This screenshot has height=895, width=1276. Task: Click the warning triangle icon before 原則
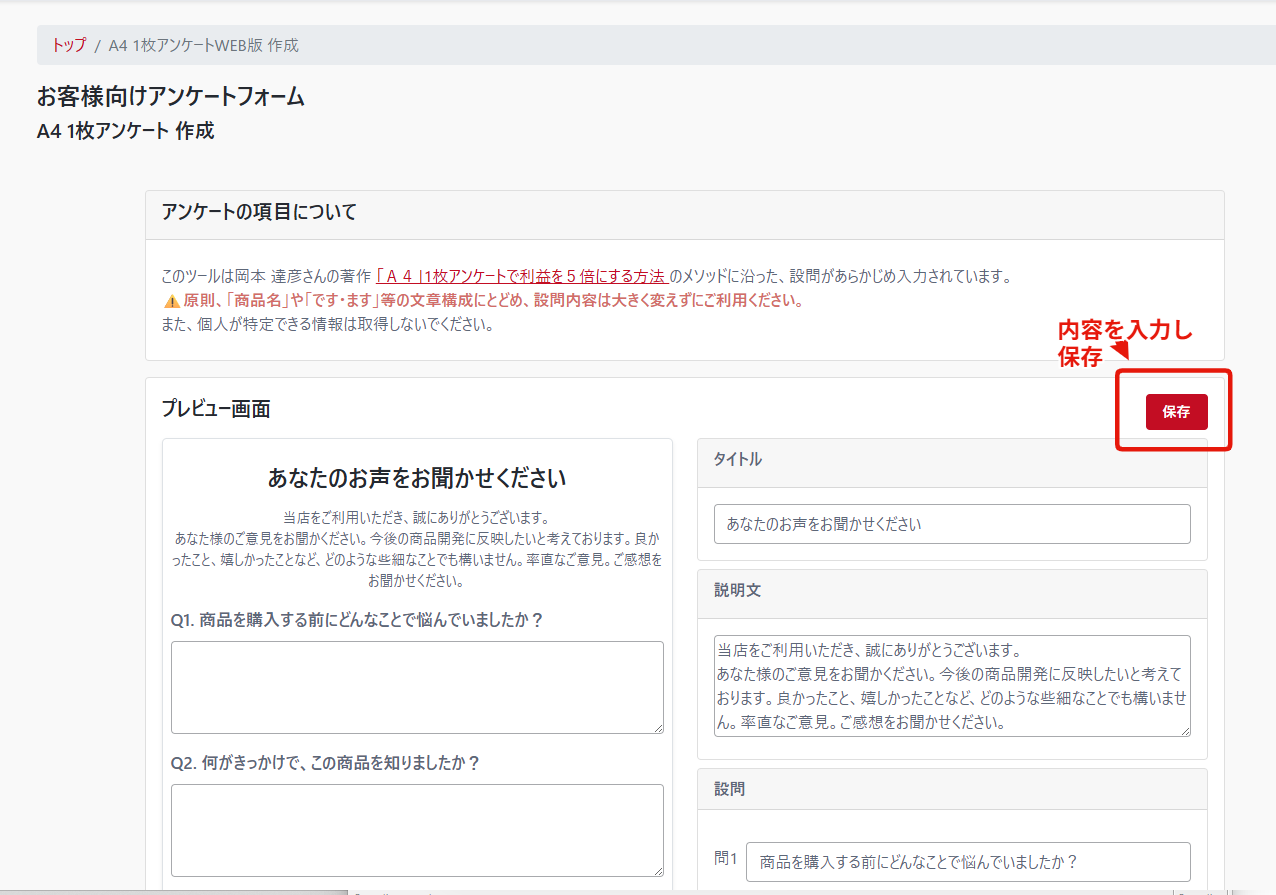170,300
